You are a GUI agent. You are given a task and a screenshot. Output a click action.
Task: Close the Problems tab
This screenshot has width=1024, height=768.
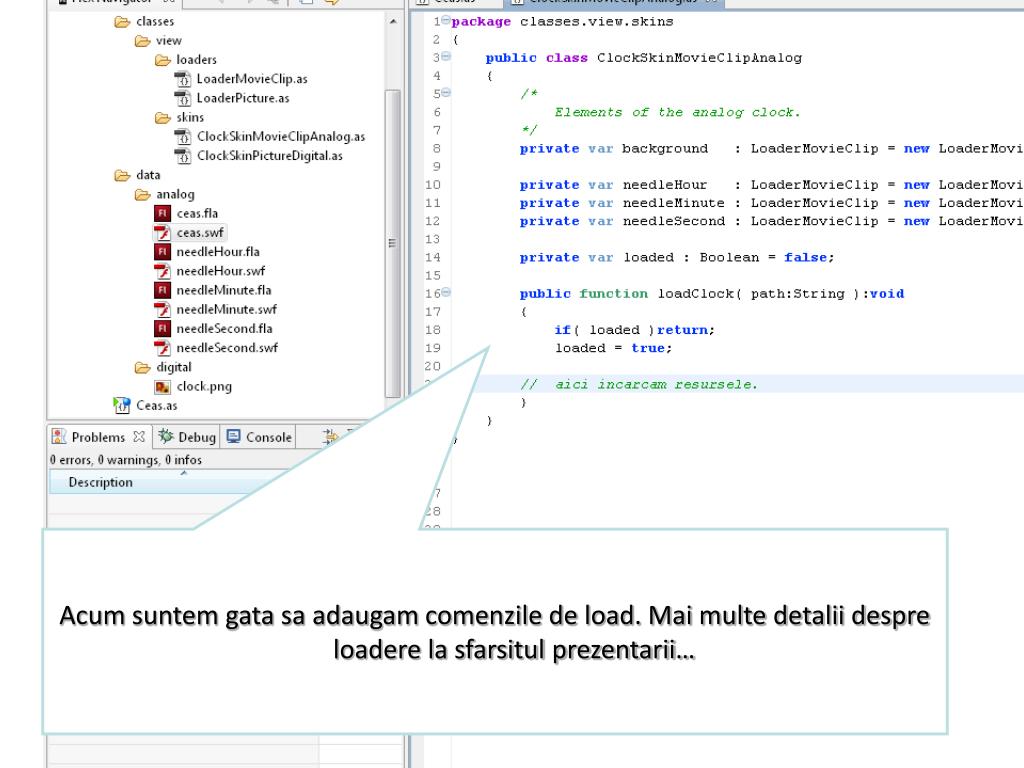pyautogui.click(x=139, y=436)
